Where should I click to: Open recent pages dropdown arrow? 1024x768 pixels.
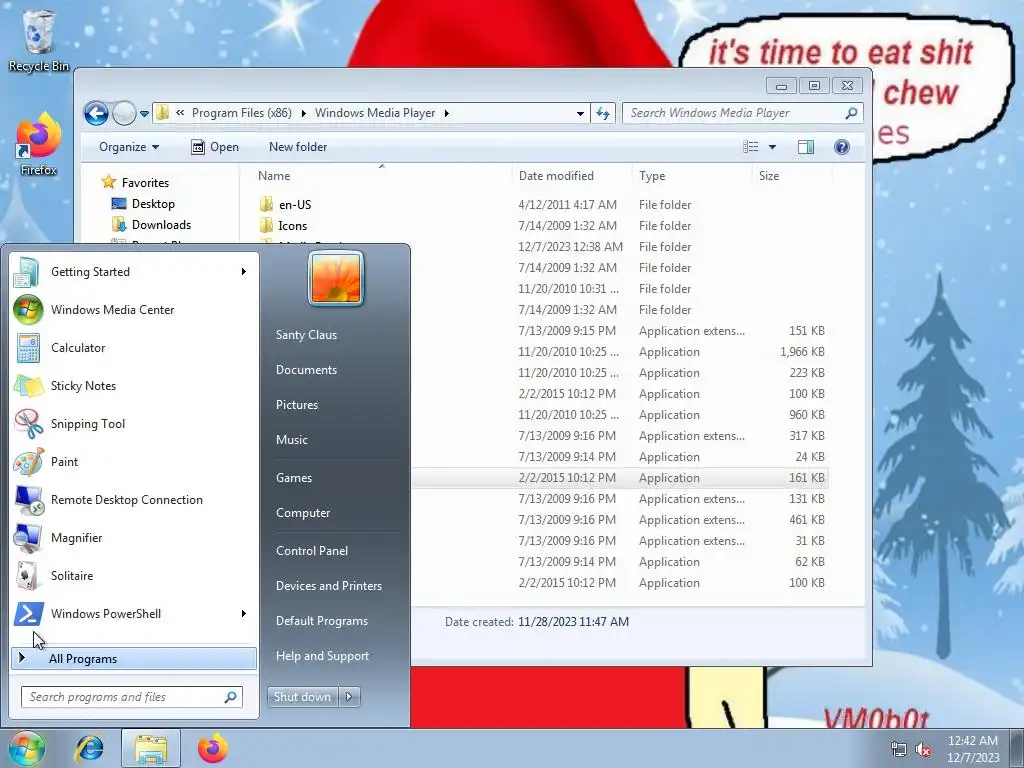tap(144, 114)
